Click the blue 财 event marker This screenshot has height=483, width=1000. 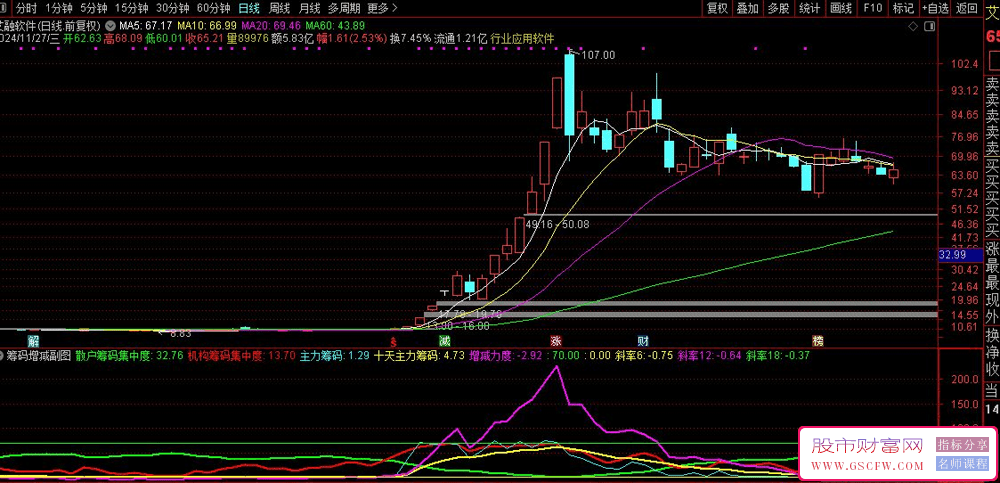[x=643, y=339]
